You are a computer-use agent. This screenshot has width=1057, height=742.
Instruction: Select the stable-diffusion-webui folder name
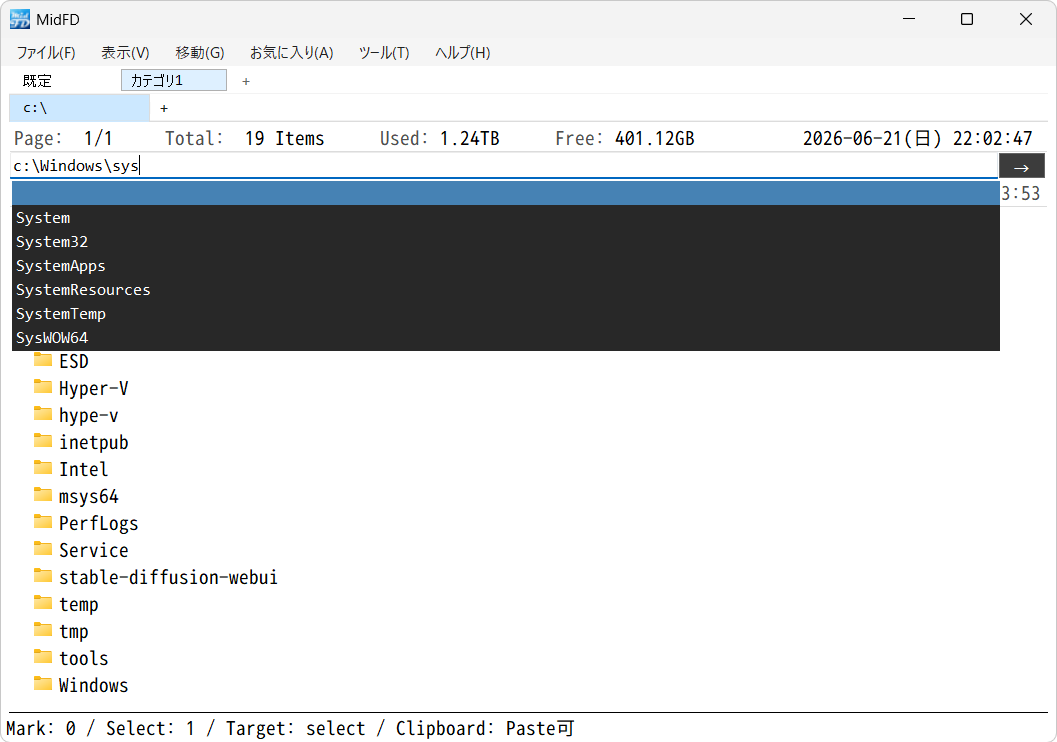coord(169,578)
